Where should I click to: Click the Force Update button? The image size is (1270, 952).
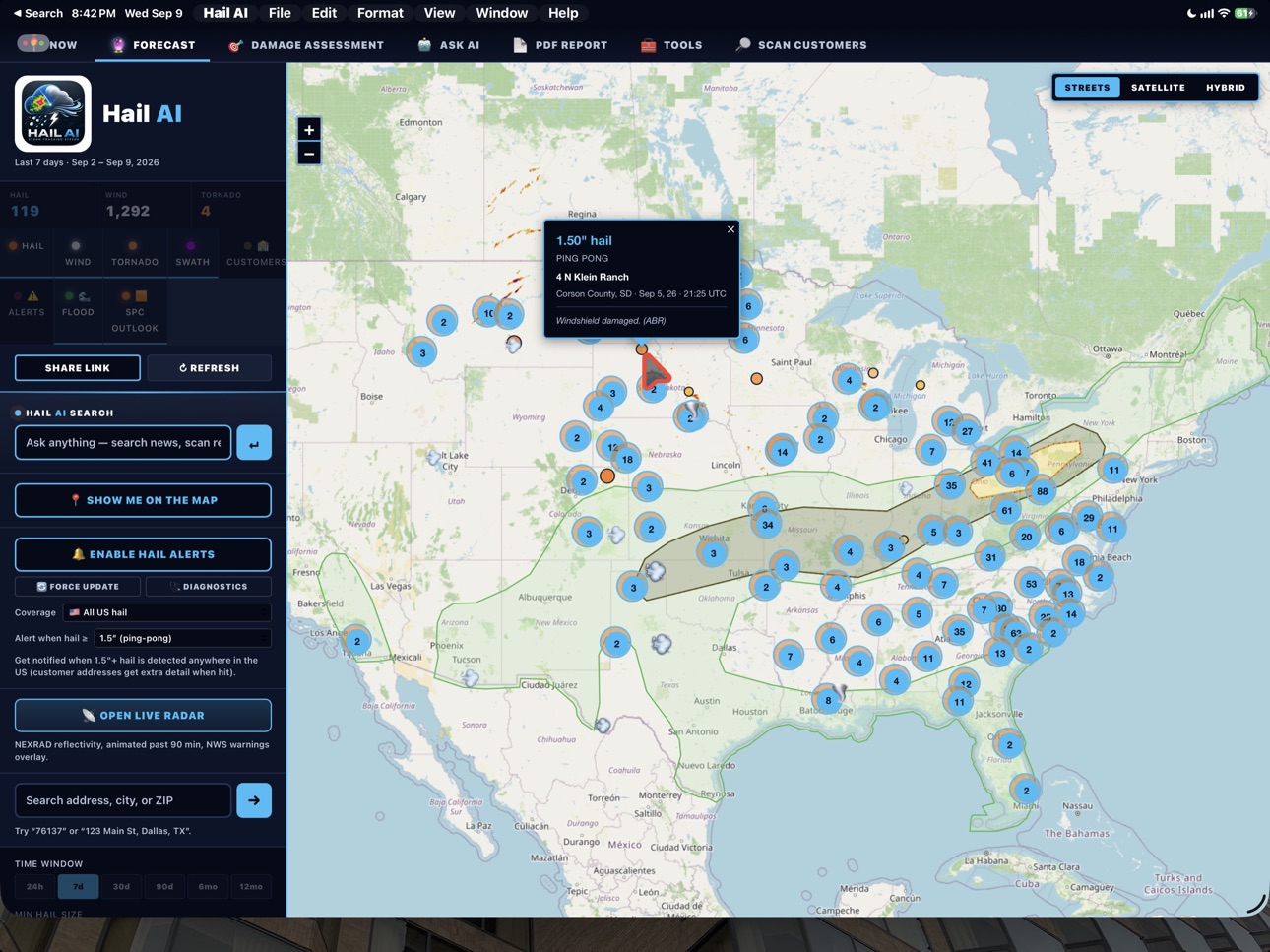pos(78,587)
